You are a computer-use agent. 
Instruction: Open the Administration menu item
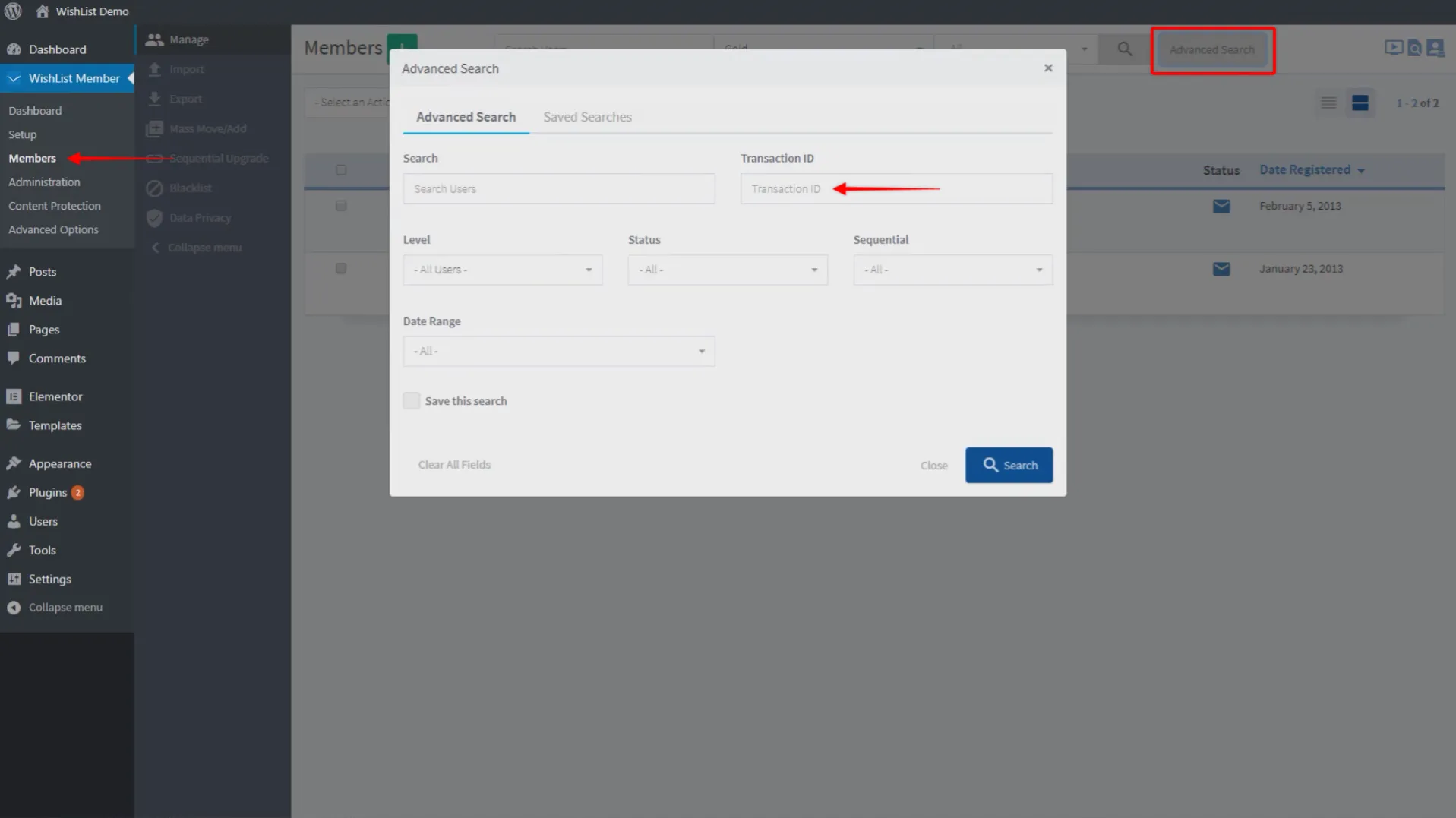click(x=44, y=182)
